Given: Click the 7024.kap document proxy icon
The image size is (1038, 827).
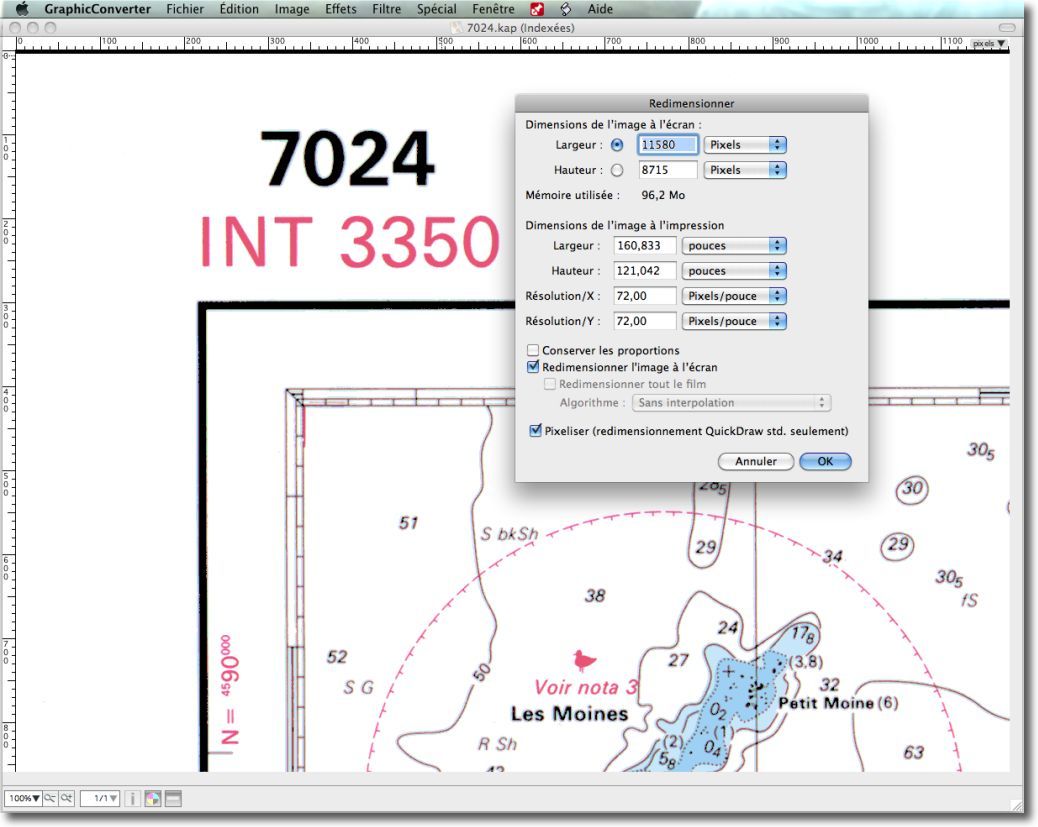Looking at the screenshot, I should tap(455, 28).
